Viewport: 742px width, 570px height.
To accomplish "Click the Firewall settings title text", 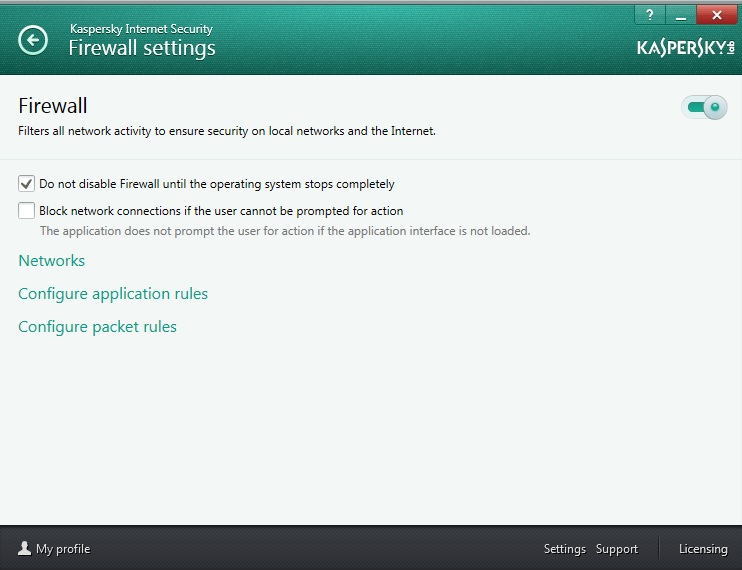I will click(x=142, y=48).
